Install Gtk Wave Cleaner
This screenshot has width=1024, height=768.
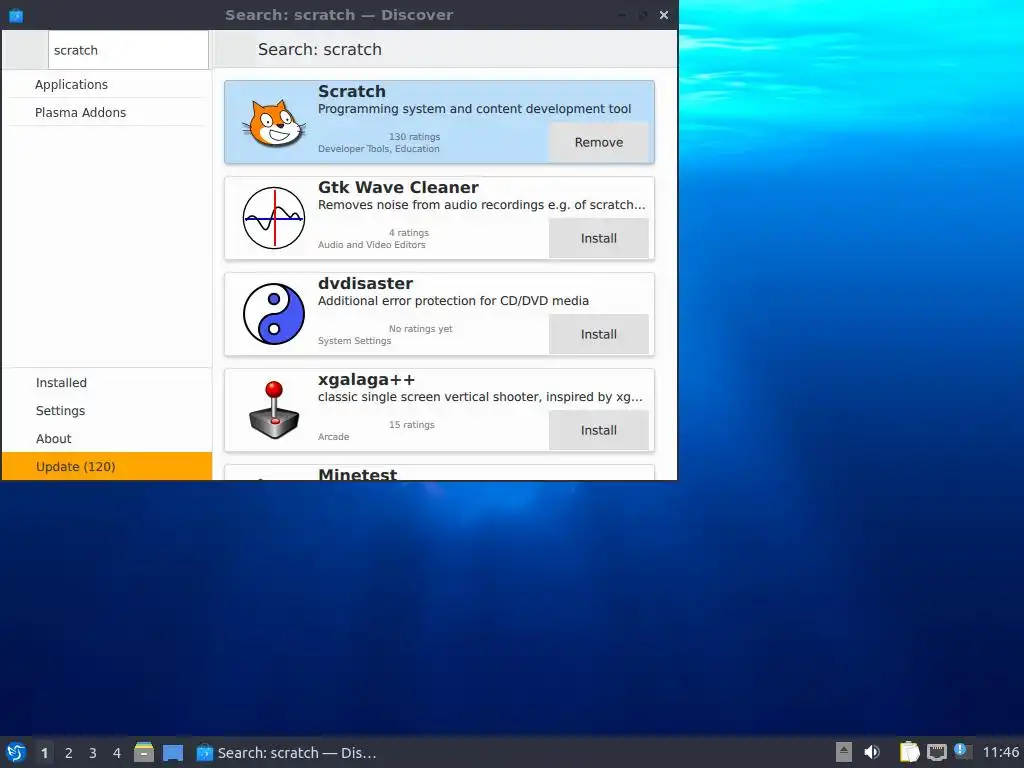(599, 238)
